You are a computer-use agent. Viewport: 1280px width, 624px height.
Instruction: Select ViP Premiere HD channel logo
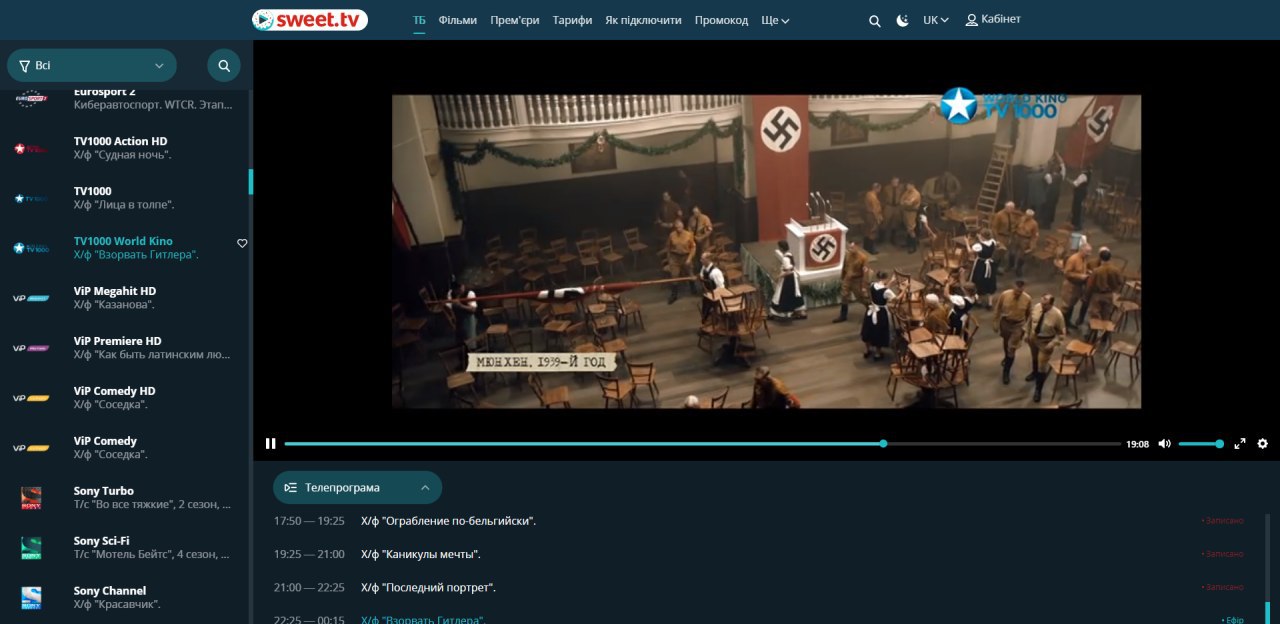click(31, 348)
